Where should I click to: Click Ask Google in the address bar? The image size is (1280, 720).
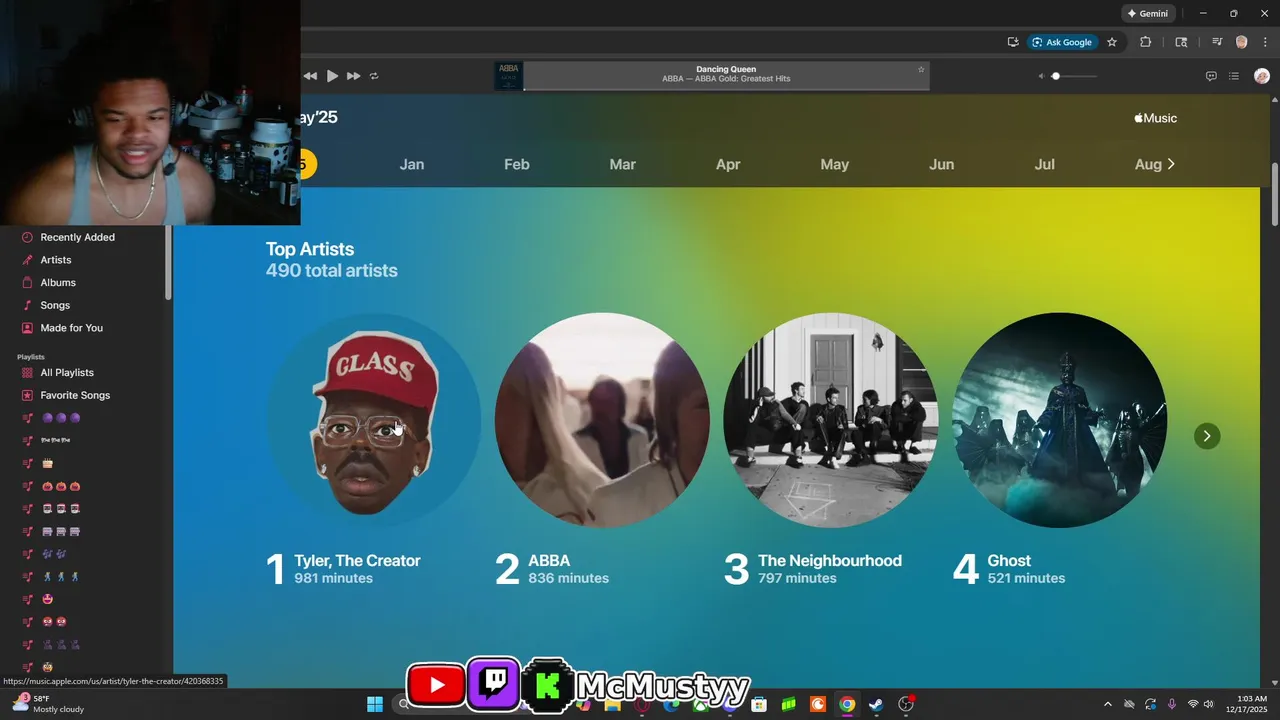(1062, 42)
